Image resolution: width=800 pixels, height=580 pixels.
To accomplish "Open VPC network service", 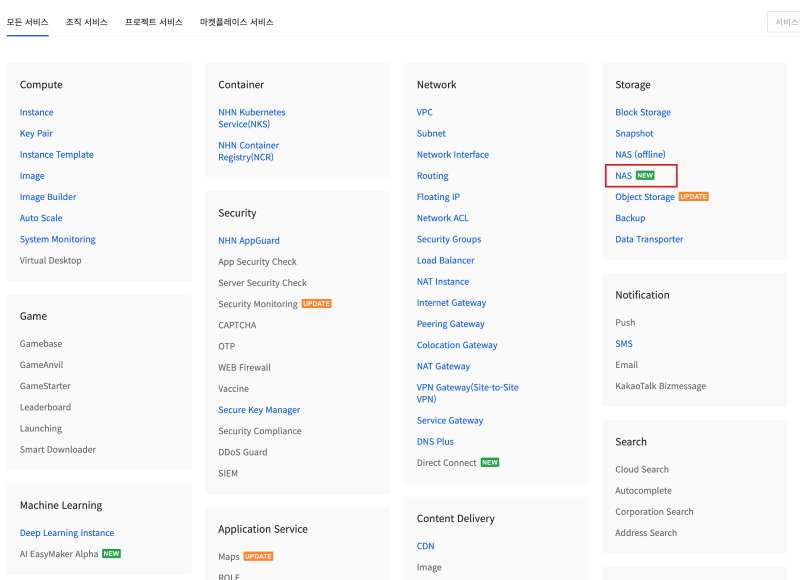I will [424, 112].
